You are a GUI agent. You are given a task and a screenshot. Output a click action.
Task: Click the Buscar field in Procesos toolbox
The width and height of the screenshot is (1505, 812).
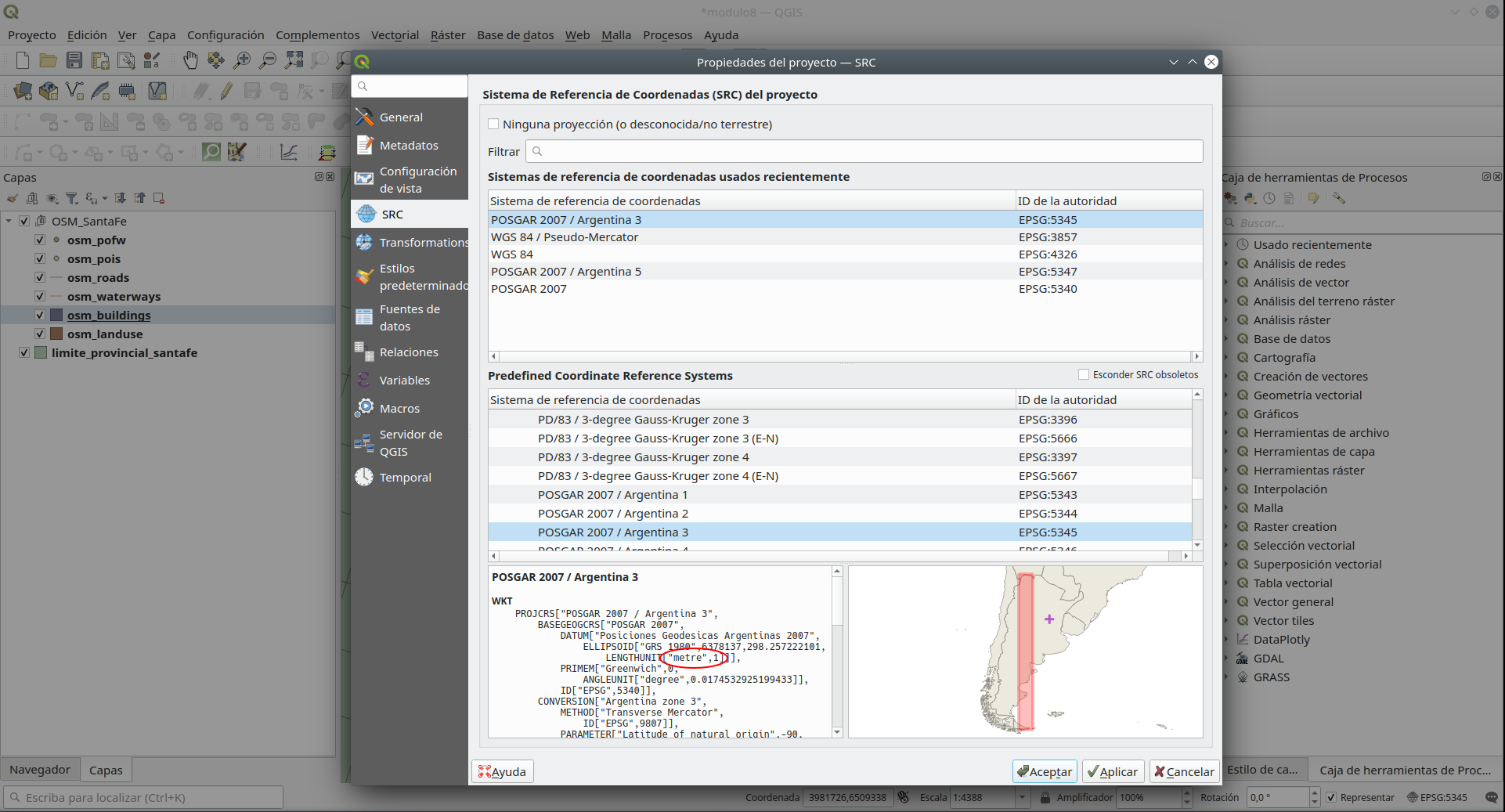pyautogui.click(x=1362, y=222)
